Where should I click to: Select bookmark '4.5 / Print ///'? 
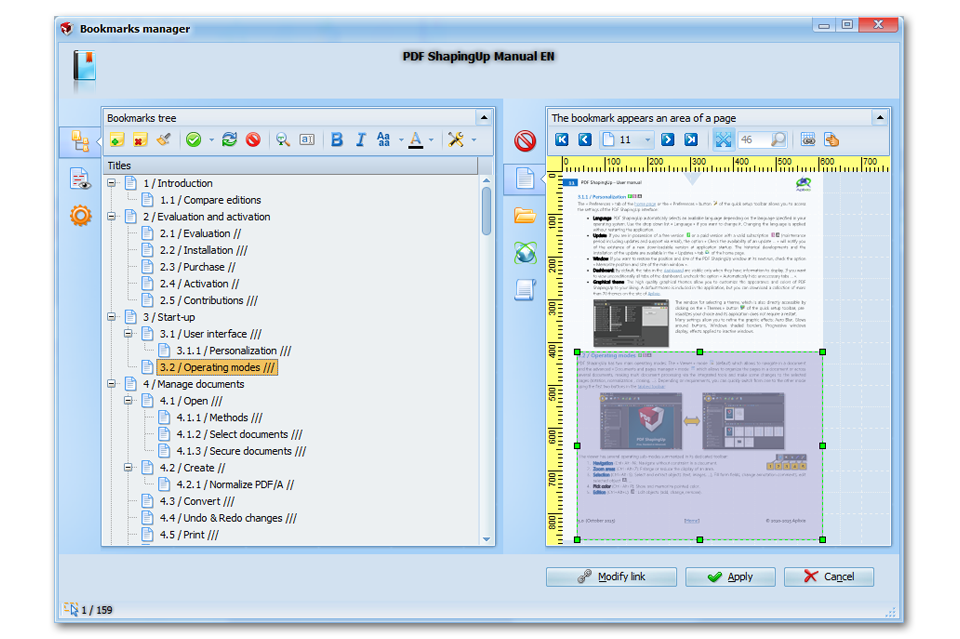click(x=189, y=535)
